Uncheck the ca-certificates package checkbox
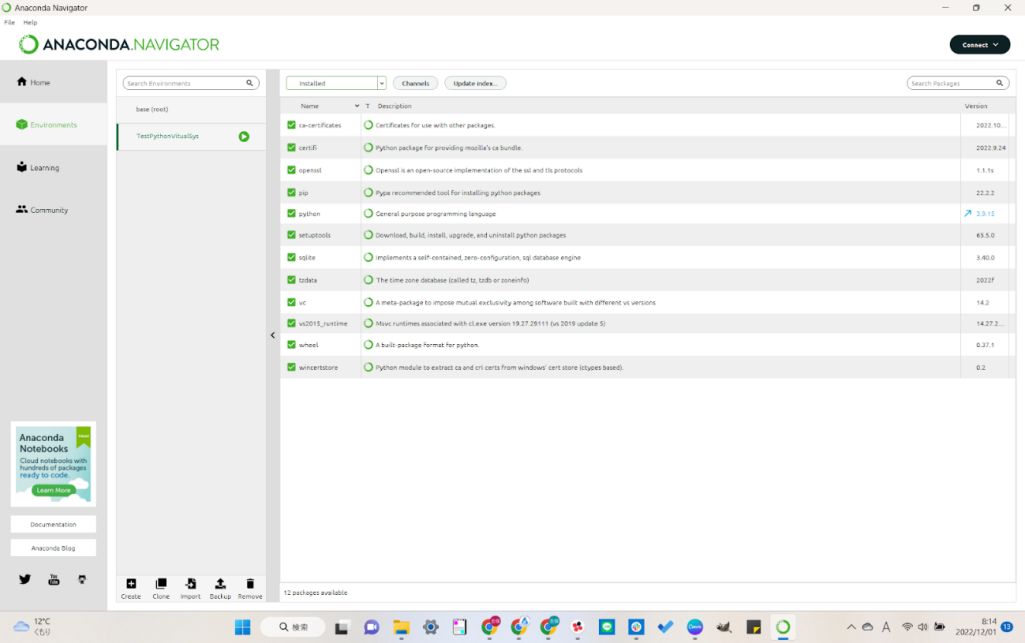This screenshot has height=643, width=1025. (x=292, y=125)
